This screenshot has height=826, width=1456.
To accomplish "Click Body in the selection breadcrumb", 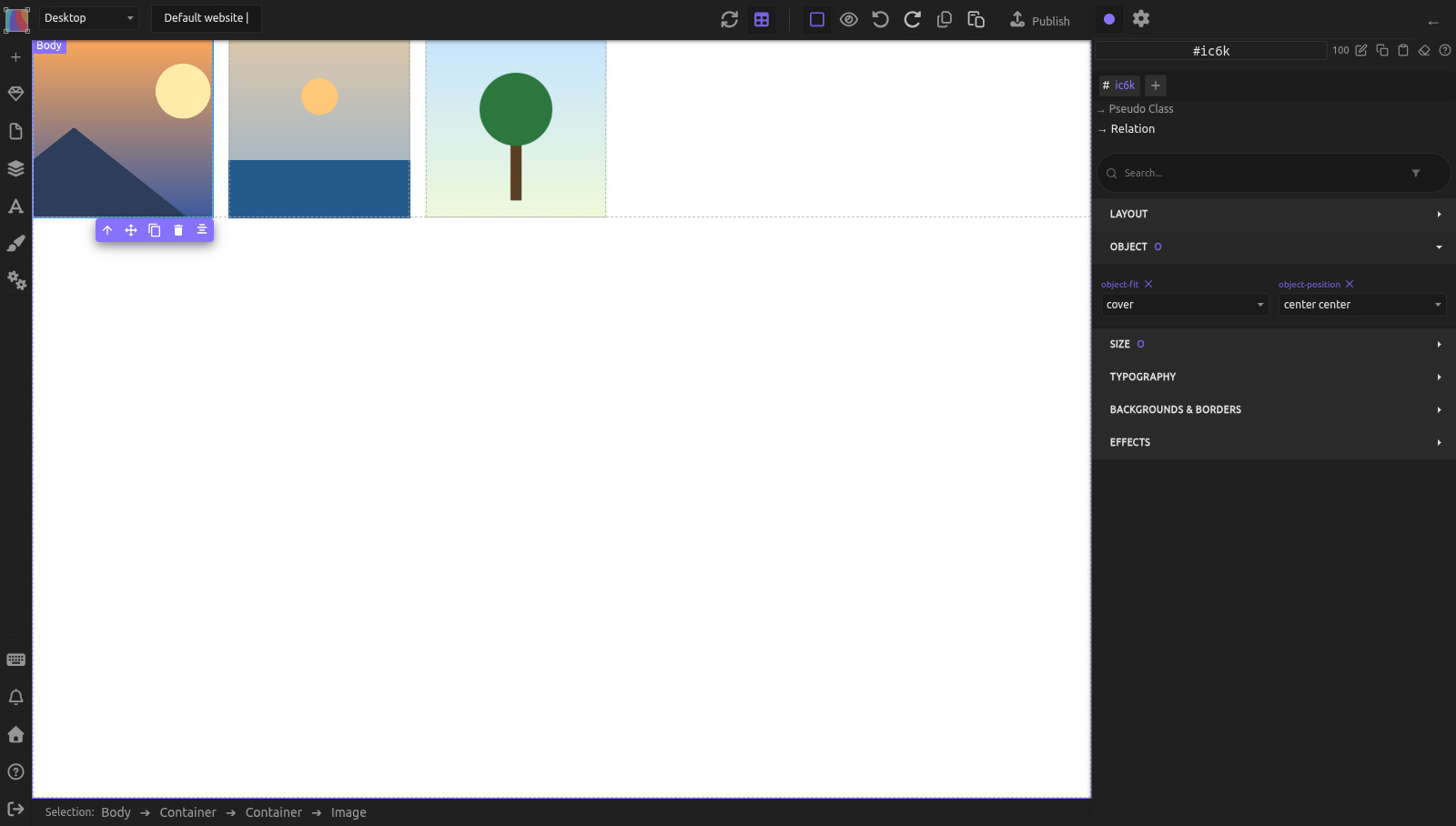I will 116,812.
